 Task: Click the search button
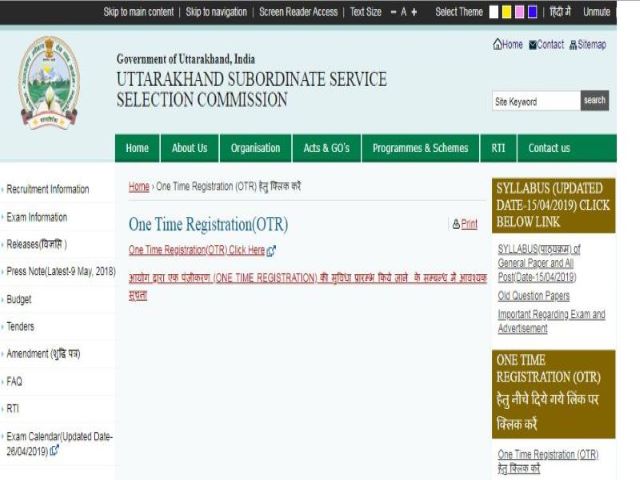[x=595, y=100]
